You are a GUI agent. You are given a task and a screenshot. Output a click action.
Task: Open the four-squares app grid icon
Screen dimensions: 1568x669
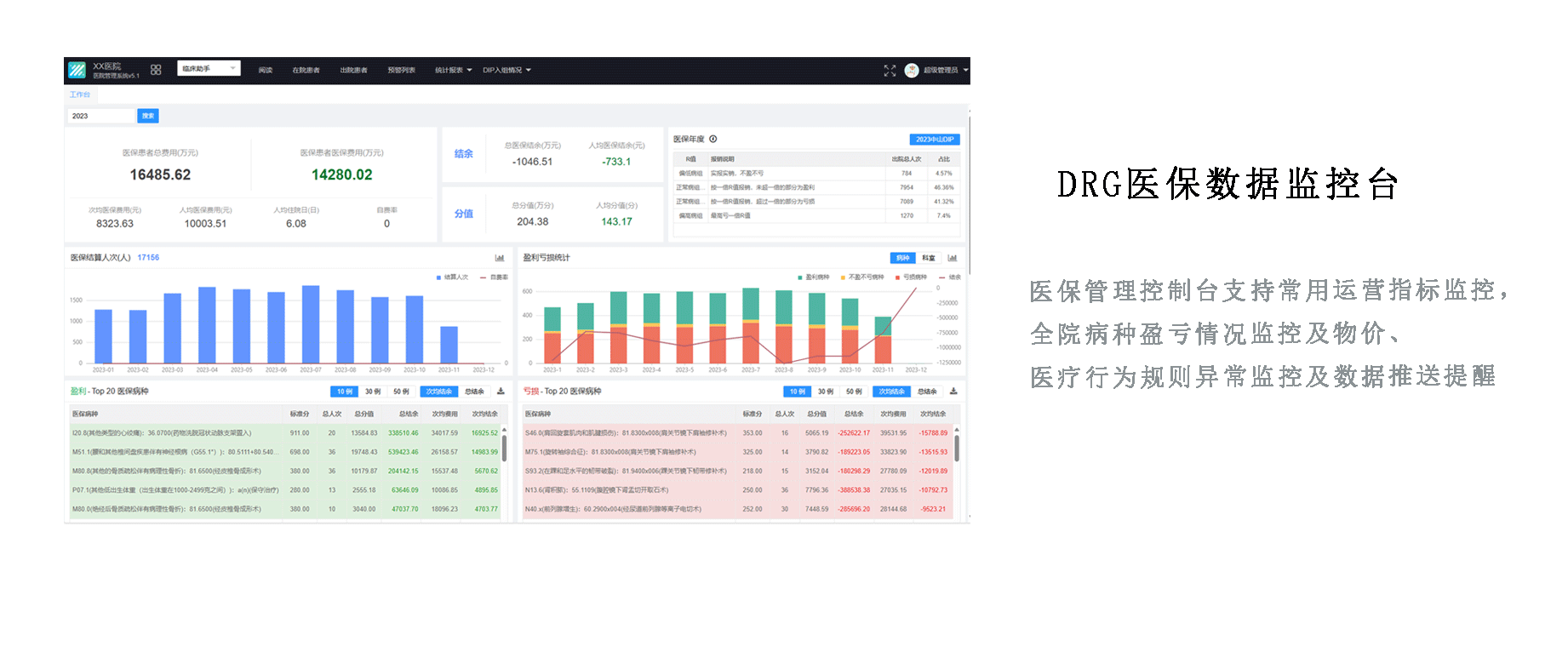click(x=156, y=70)
